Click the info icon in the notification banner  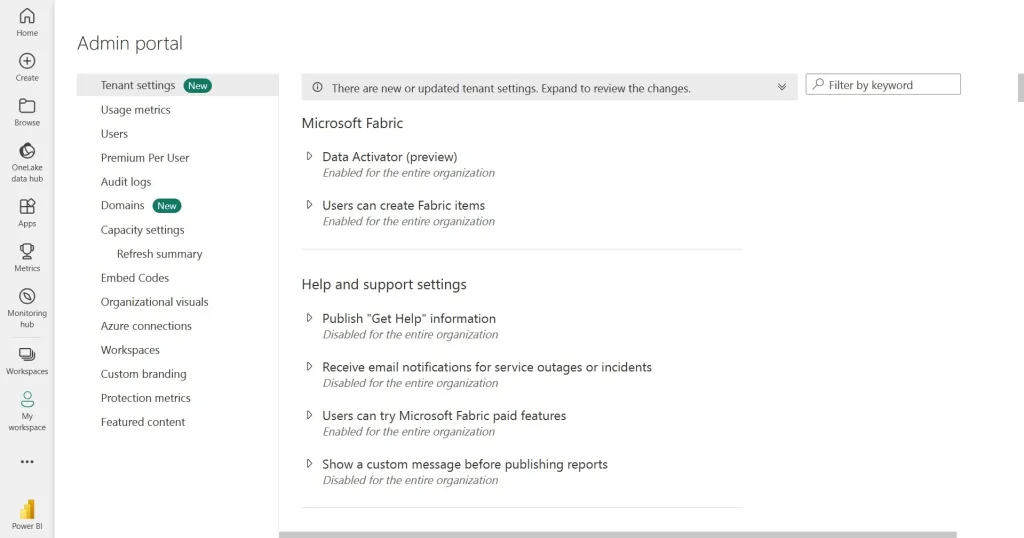pos(317,87)
